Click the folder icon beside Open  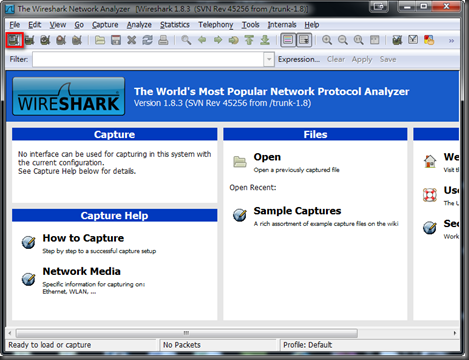click(240, 162)
